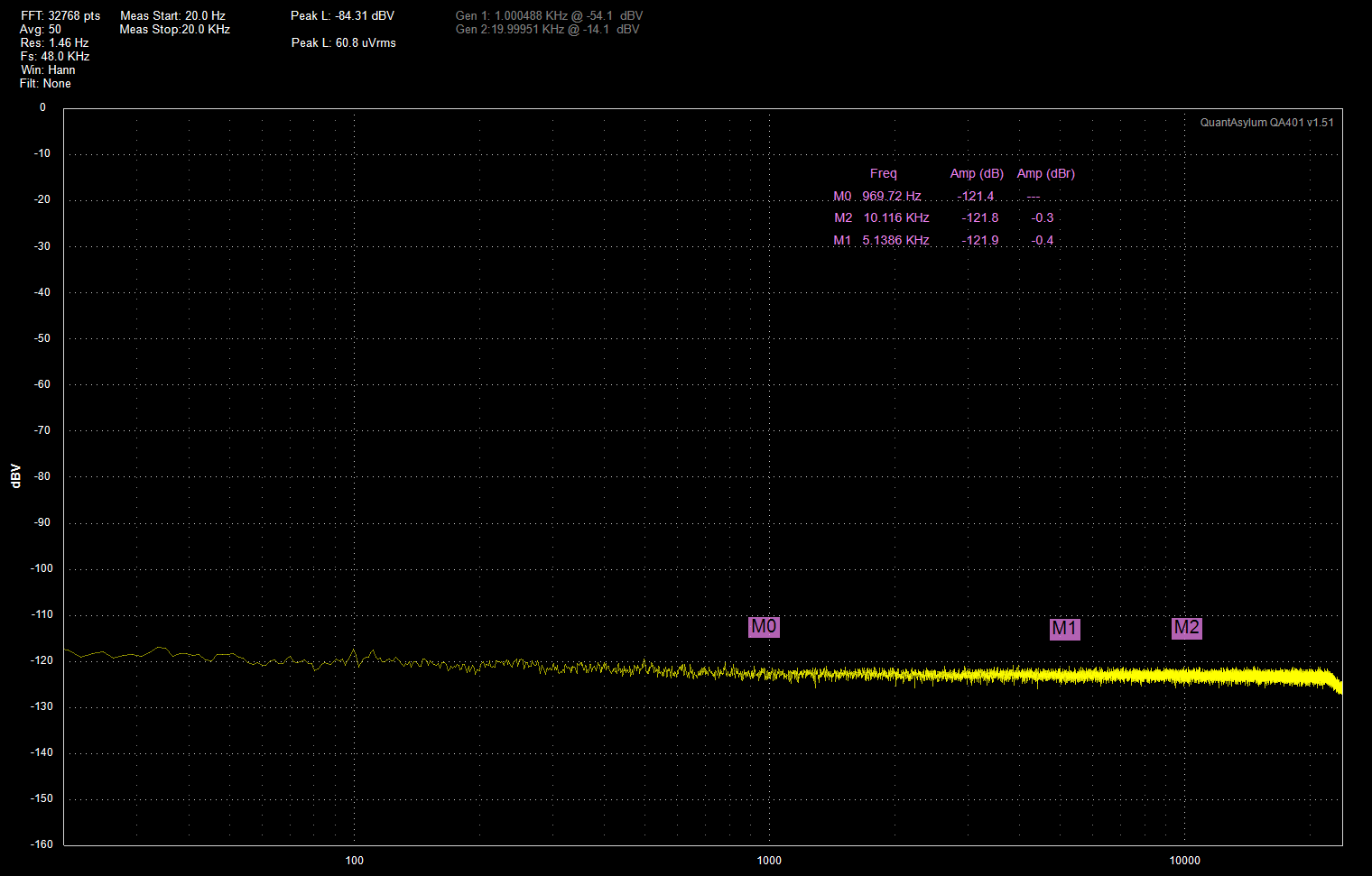Click the Peak L: 60.8 uVrms readout
This screenshot has height=876, width=1372.
click(x=344, y=43)
